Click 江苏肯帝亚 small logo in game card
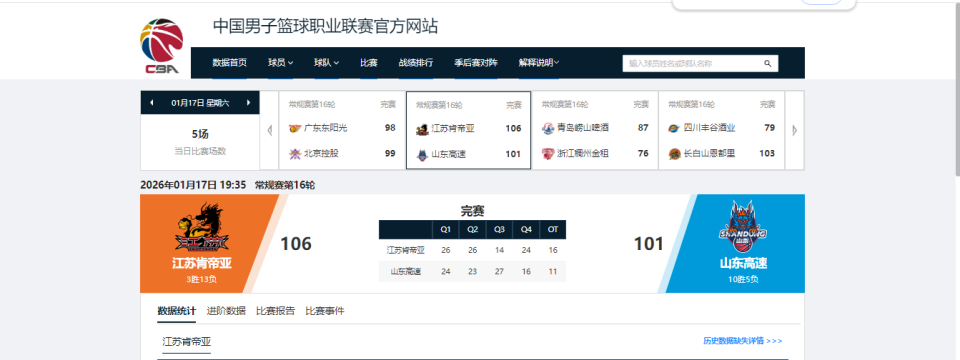Image resolution: width=960 pixels, height=360 pixels. click(422, 129)
